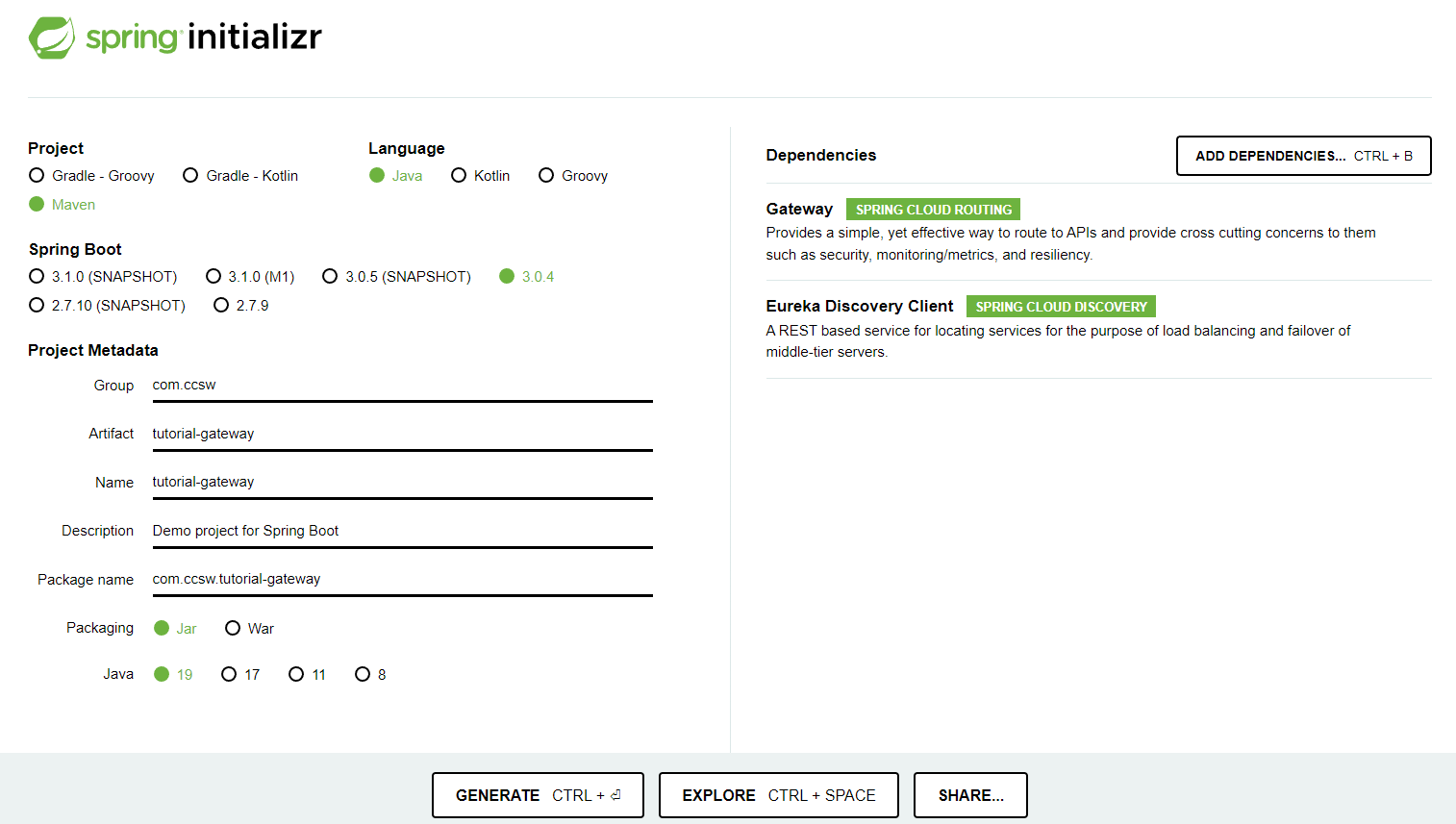Click the Group input field
Screen dimensions: 1456x824
coord(402,386)
